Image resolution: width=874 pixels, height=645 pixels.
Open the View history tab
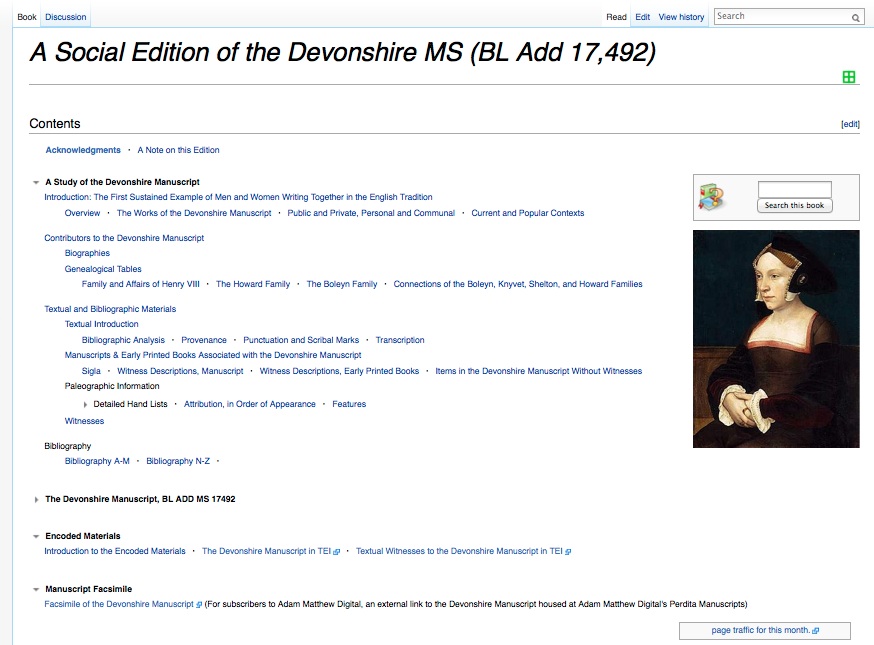pos(681,17)
